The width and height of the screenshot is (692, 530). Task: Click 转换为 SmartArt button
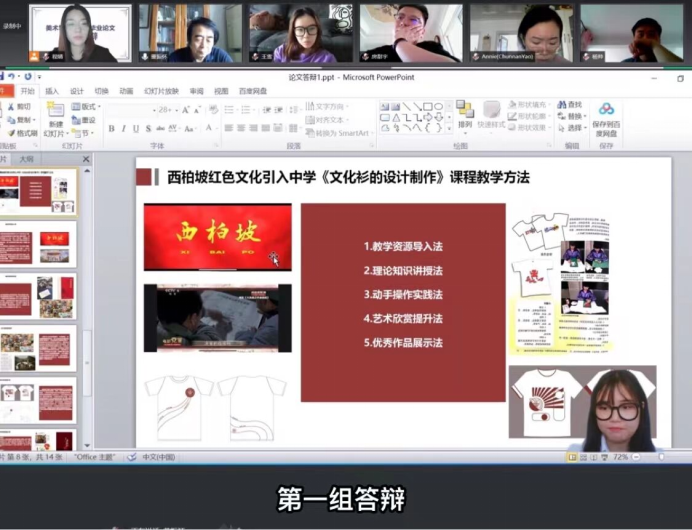(340, 133)
